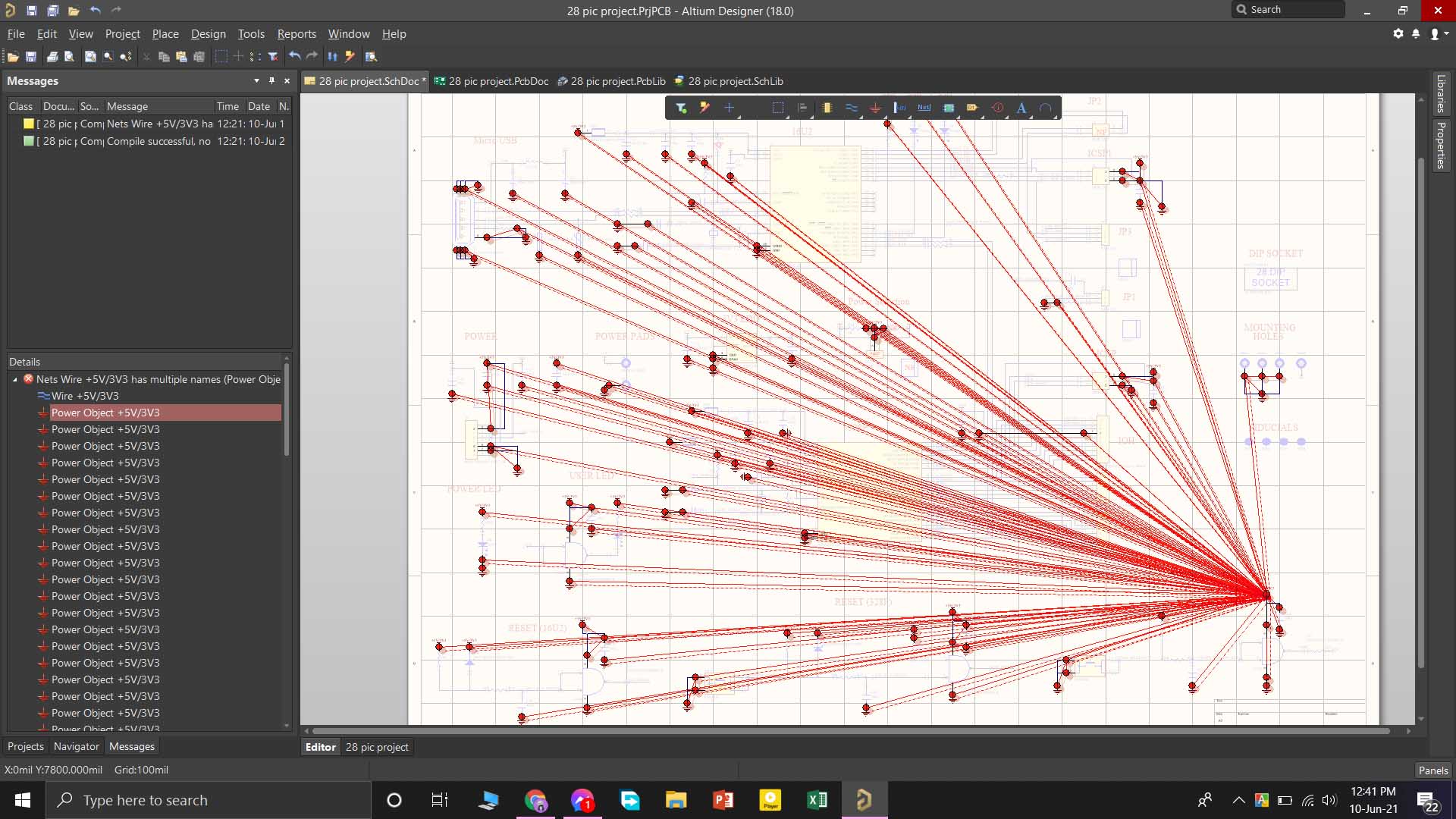Collapse the Nets Wire +5V/3V3 error node
Screen dimensions: 1456x819
point(15,379)
